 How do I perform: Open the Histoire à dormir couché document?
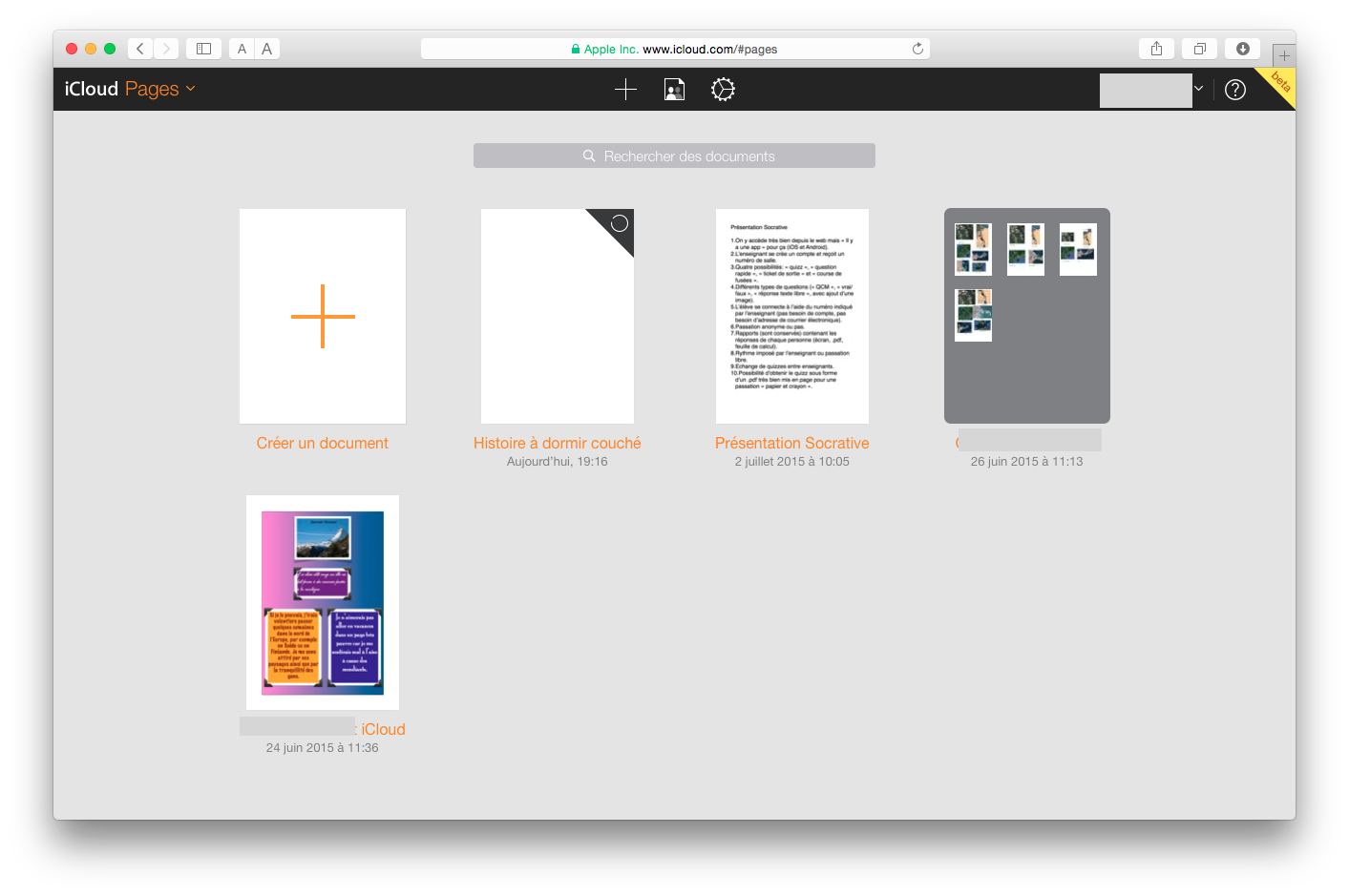pos(557,317)
